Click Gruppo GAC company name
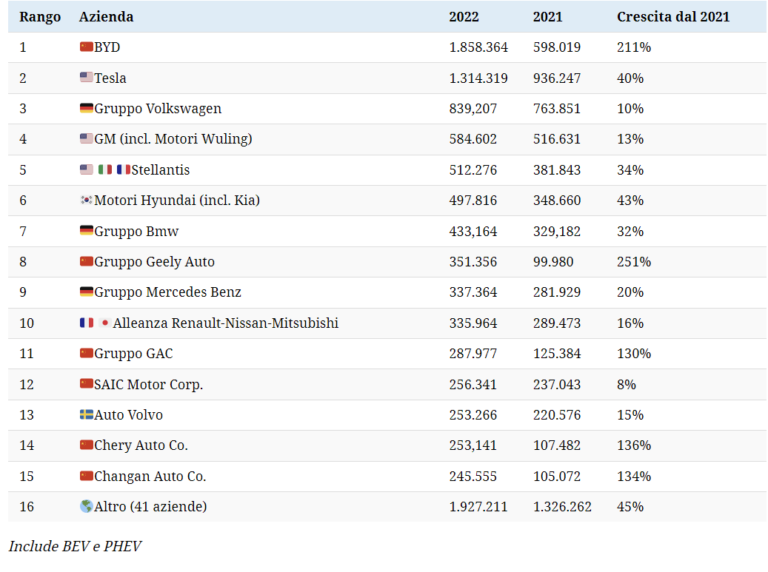The image size is (768, 572). click(x=133, y=354)
